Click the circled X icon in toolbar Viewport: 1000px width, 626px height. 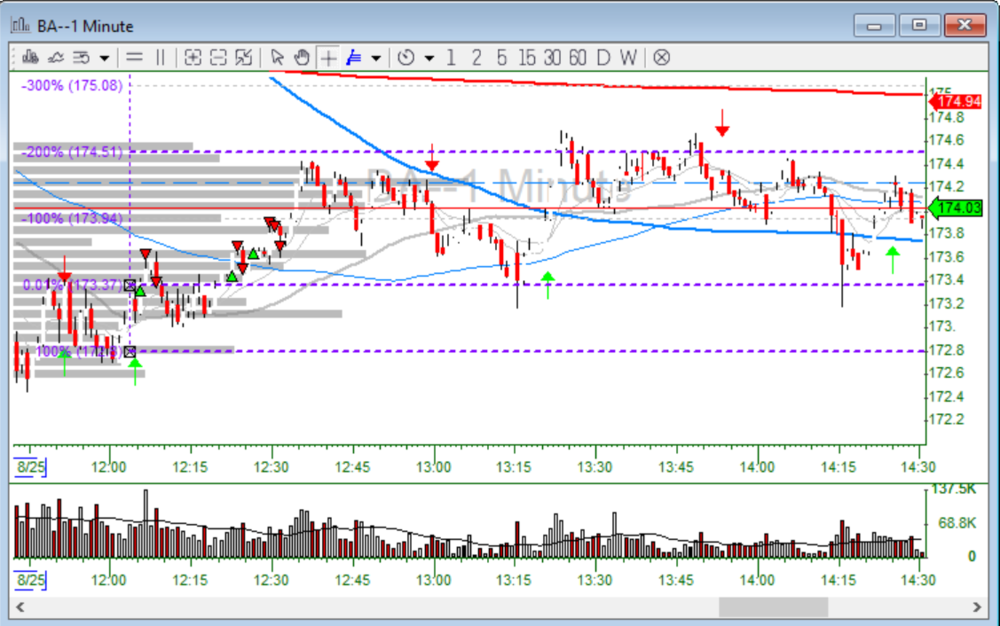pyautogui.click(x=661, y=57)
